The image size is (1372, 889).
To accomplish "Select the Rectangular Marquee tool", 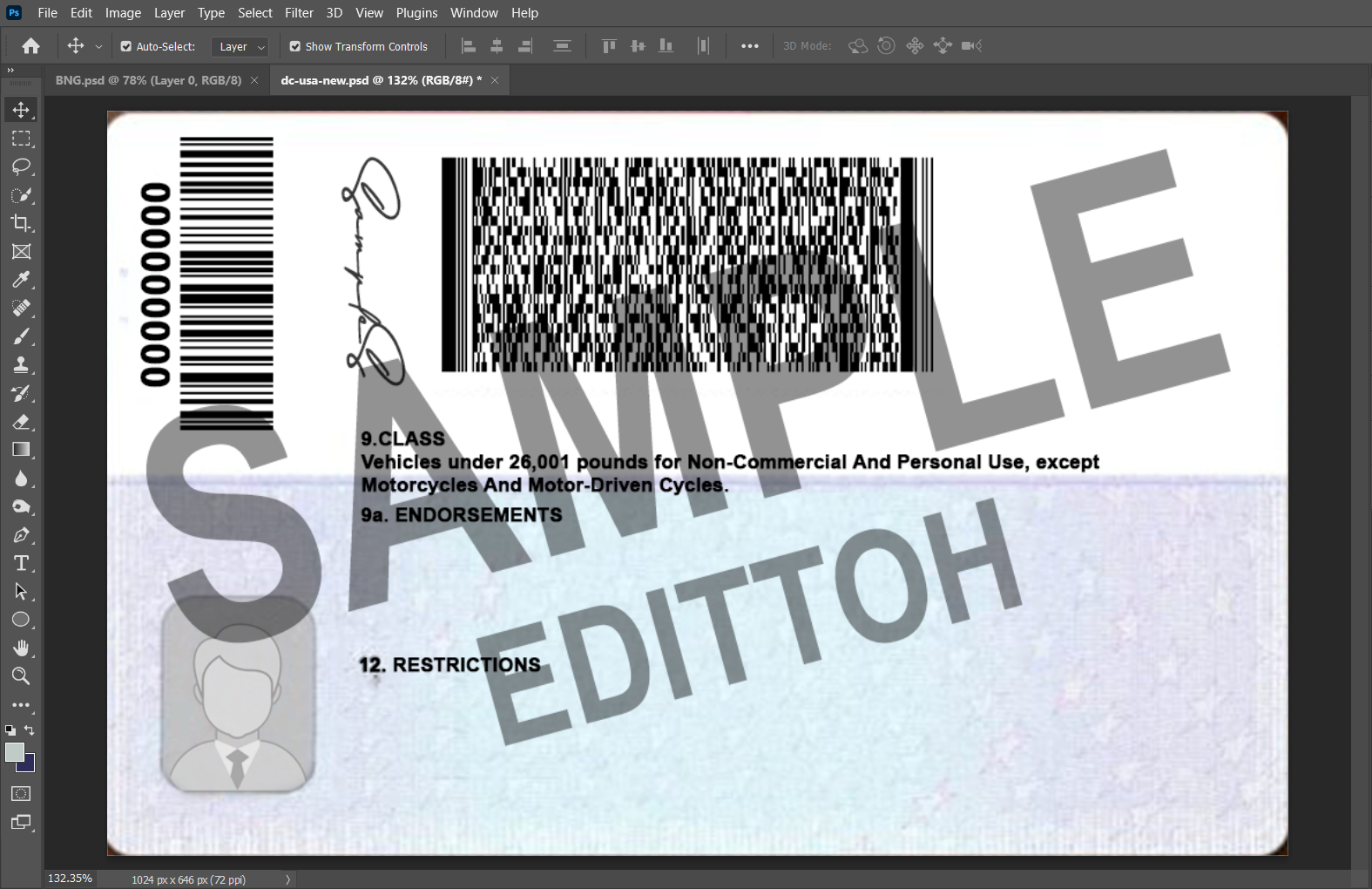I will click(x=21, y=139).
